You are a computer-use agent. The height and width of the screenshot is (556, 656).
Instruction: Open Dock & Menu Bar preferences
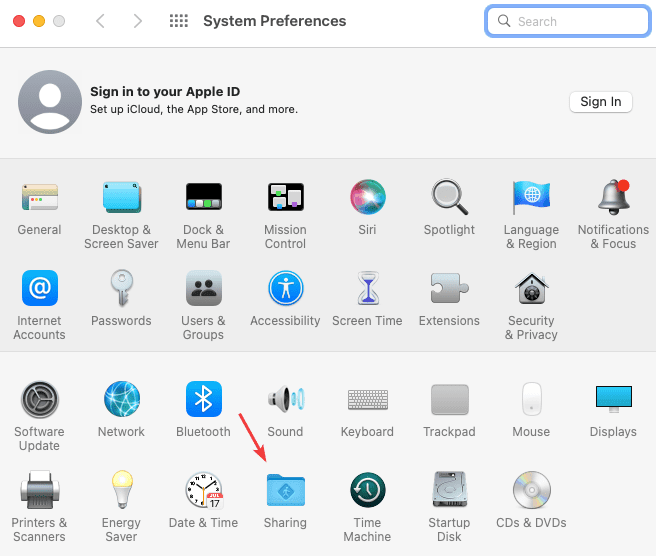[203, 198]
